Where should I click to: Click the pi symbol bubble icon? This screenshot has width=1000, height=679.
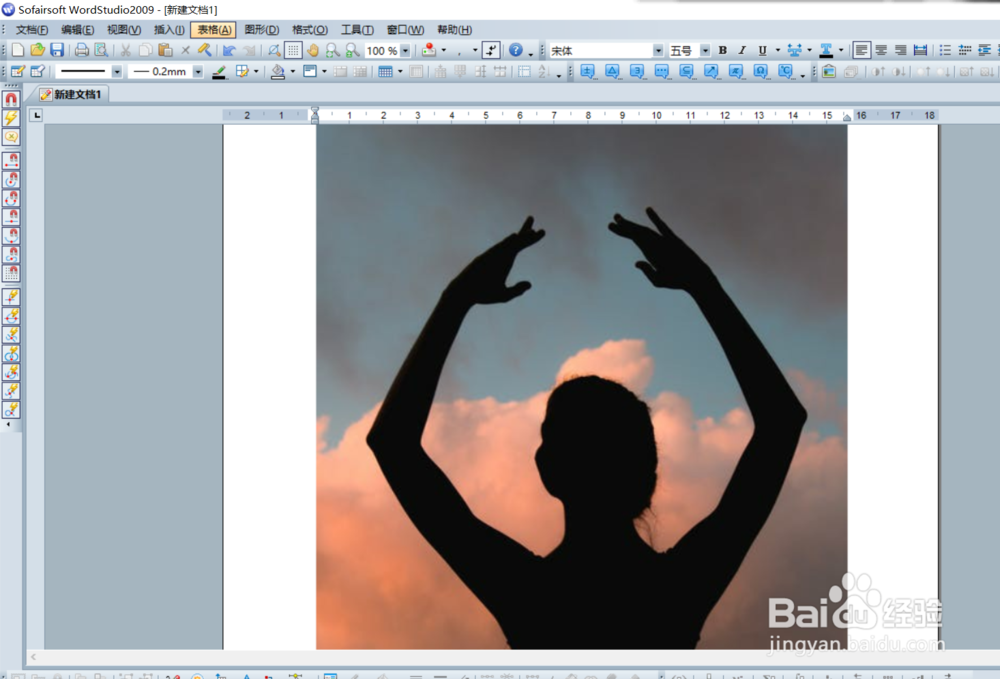(x=736, y=71)
